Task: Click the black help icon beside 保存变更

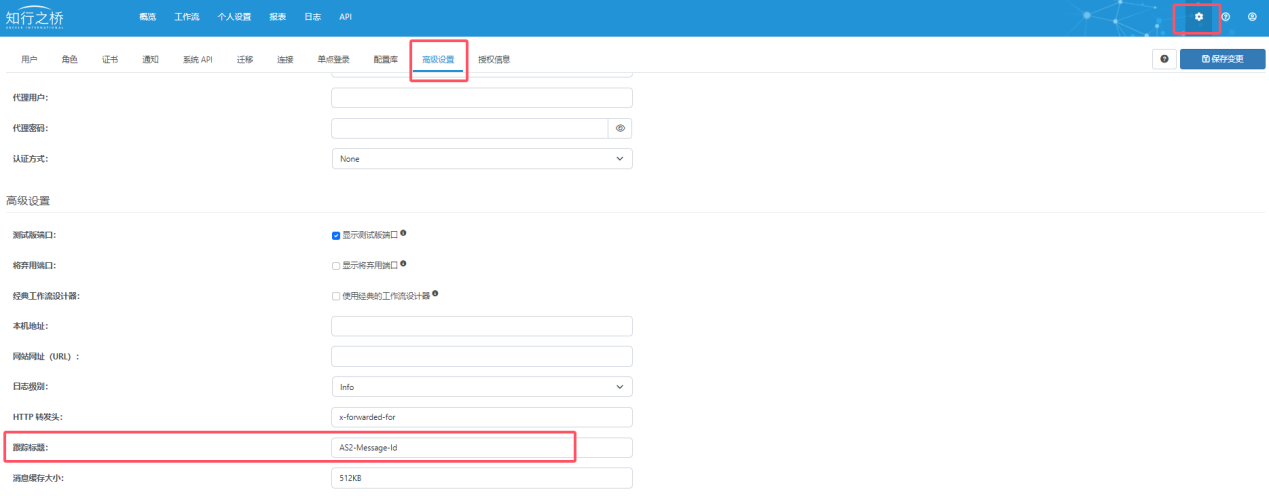Action: [1164, 59]
